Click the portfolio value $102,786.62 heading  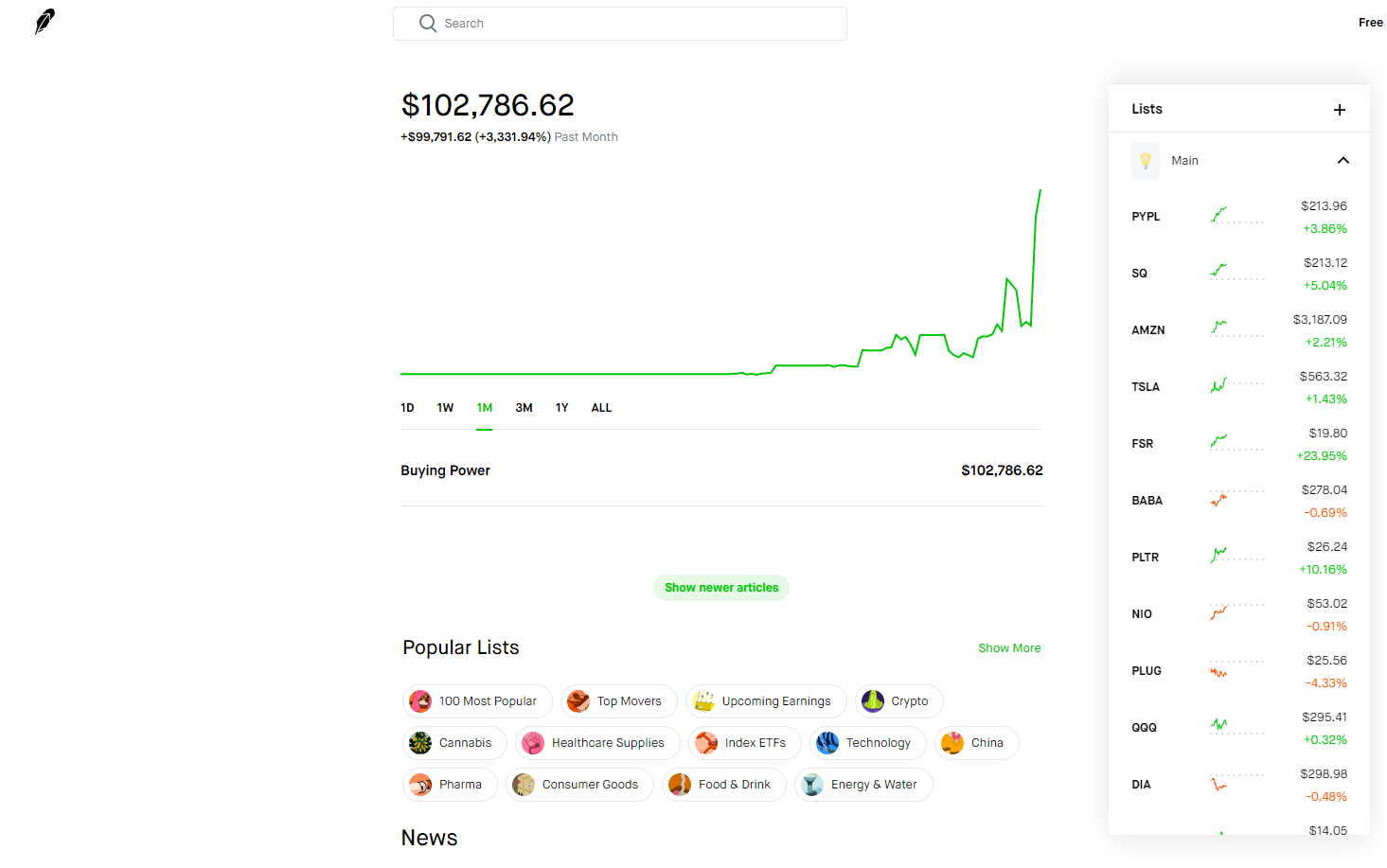coord(488,105)
